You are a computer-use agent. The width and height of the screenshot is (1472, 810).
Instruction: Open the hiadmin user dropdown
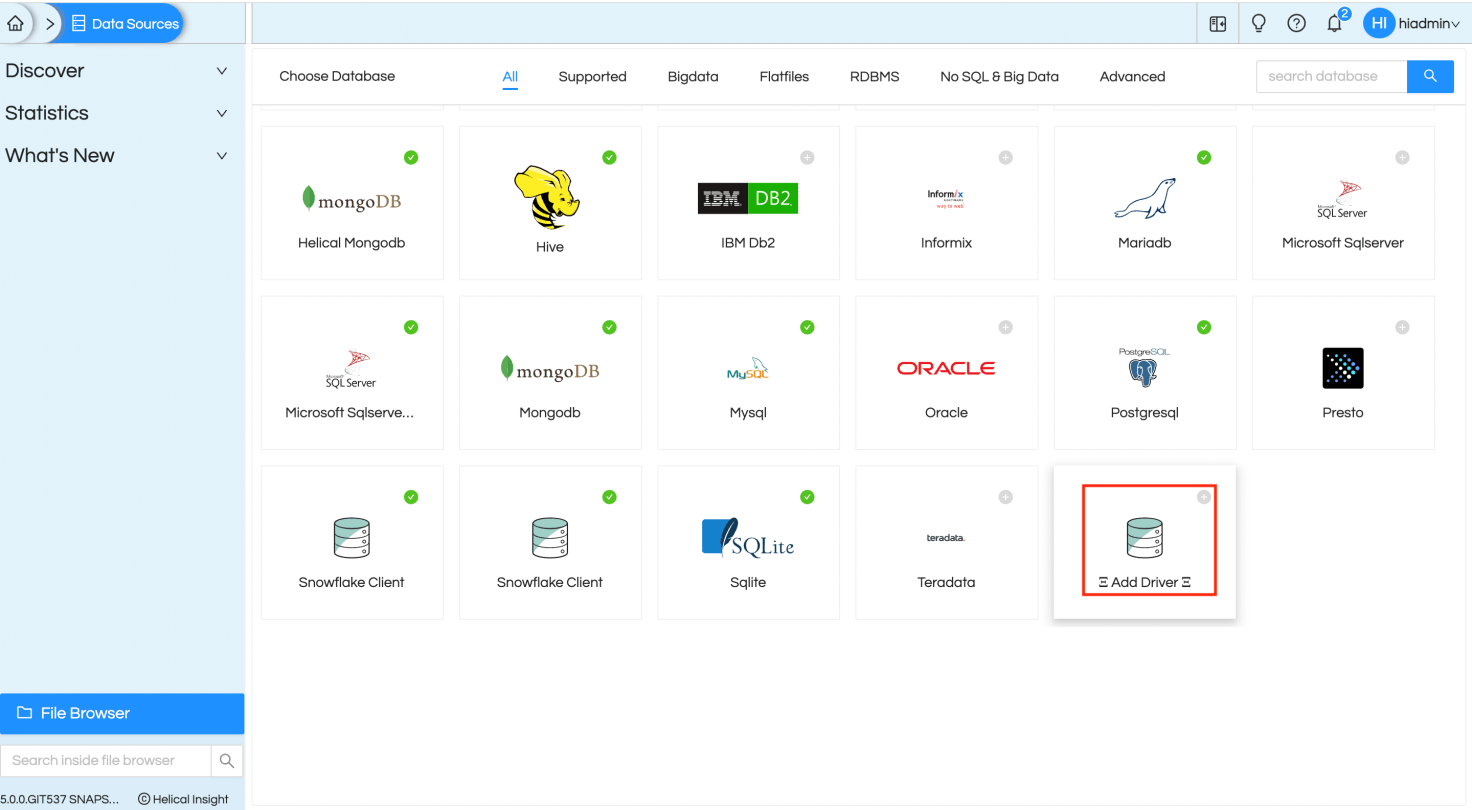(x=1431, y=24)
